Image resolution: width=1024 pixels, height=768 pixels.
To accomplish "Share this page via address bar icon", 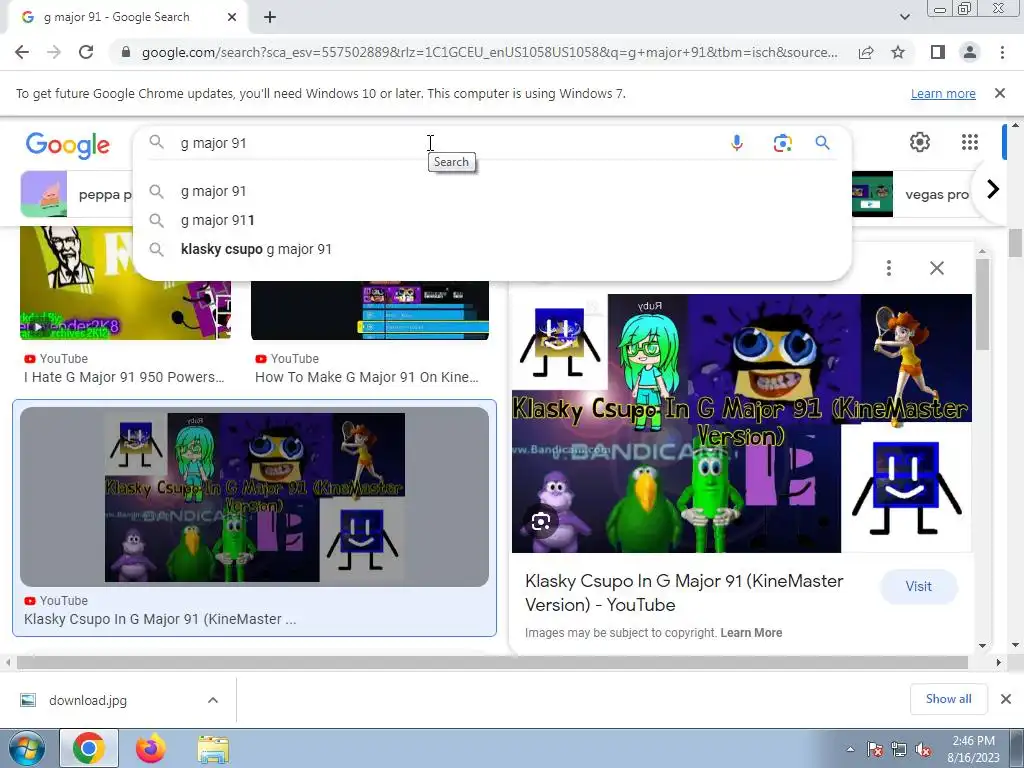I will pos(866,52).
